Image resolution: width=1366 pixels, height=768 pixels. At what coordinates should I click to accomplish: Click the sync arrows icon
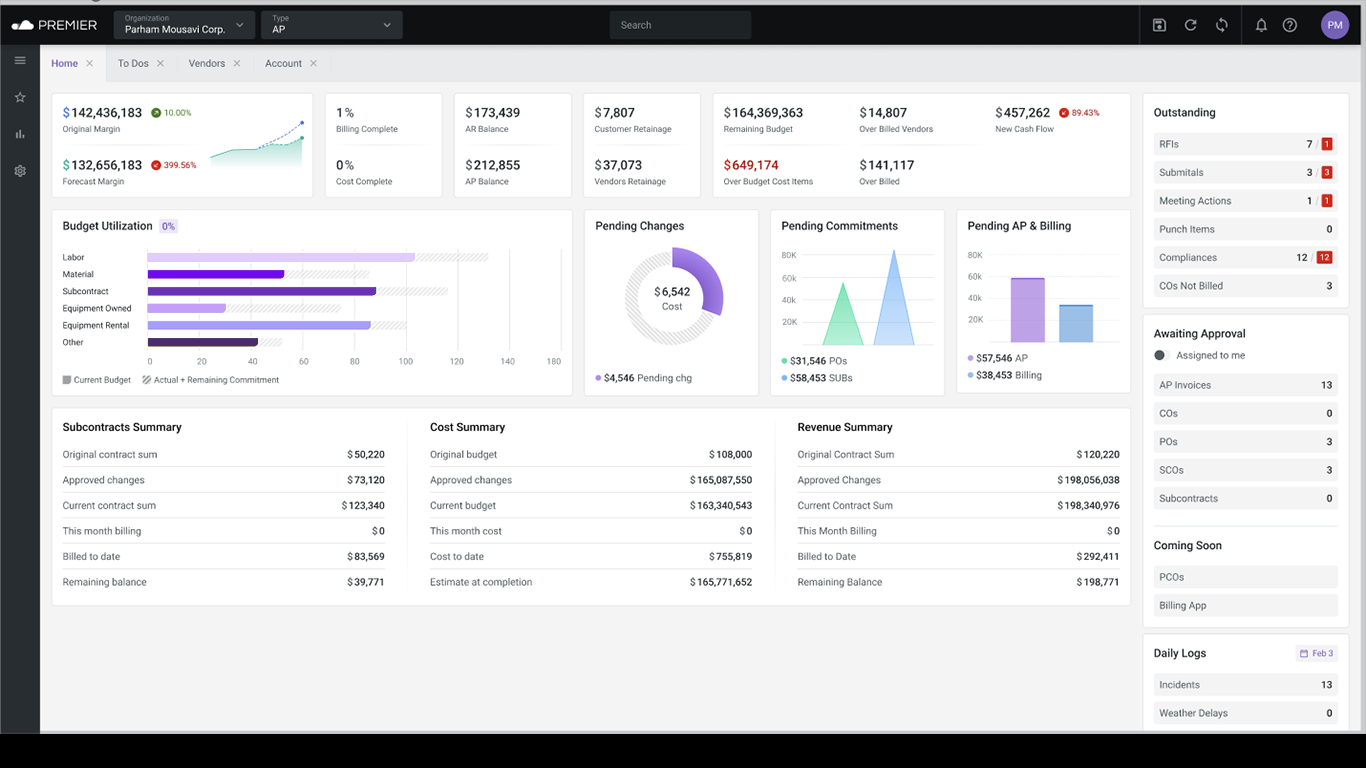click(x=1221, y=25)
